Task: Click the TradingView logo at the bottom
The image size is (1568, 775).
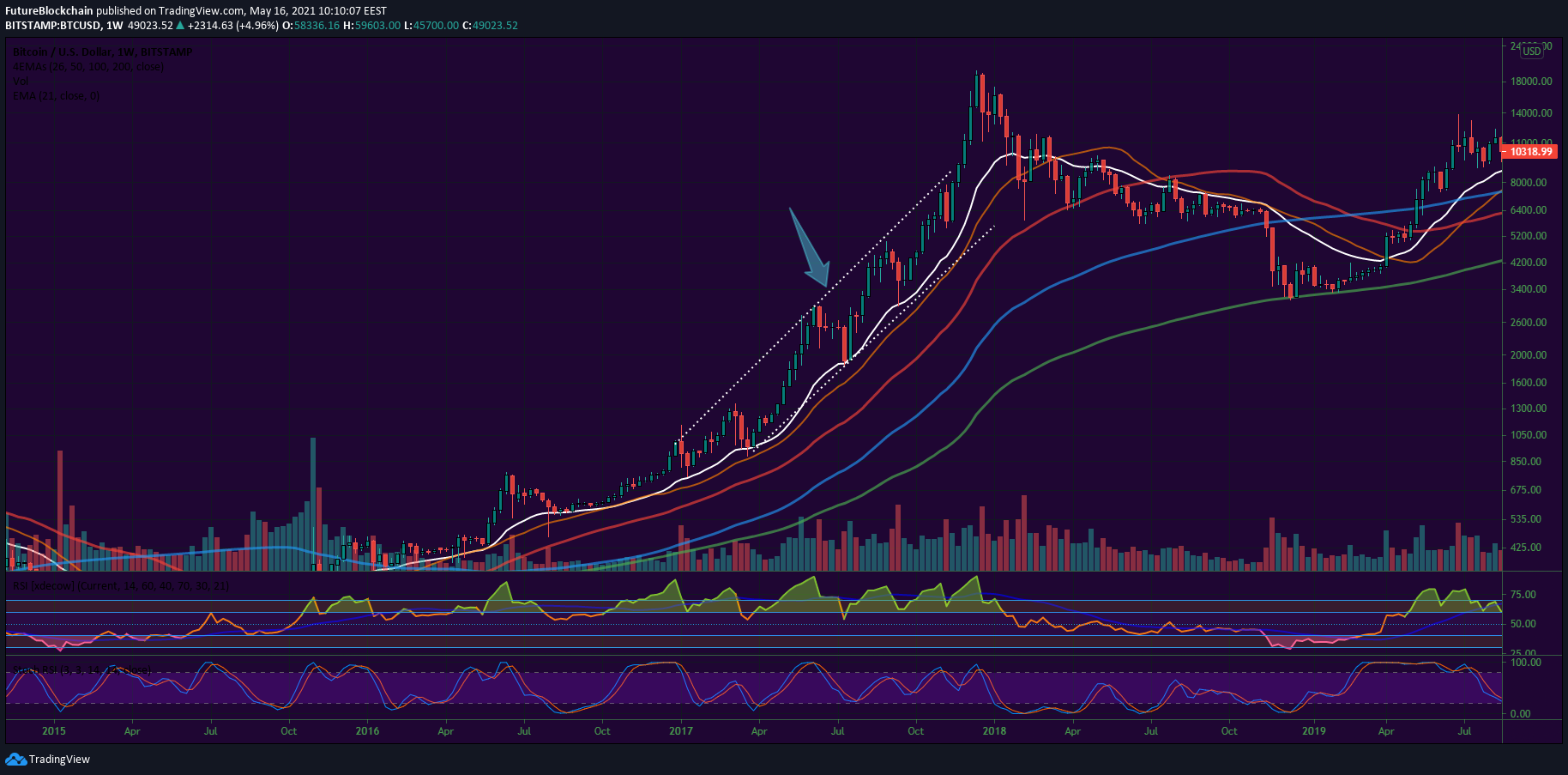Action: [48, 760]
